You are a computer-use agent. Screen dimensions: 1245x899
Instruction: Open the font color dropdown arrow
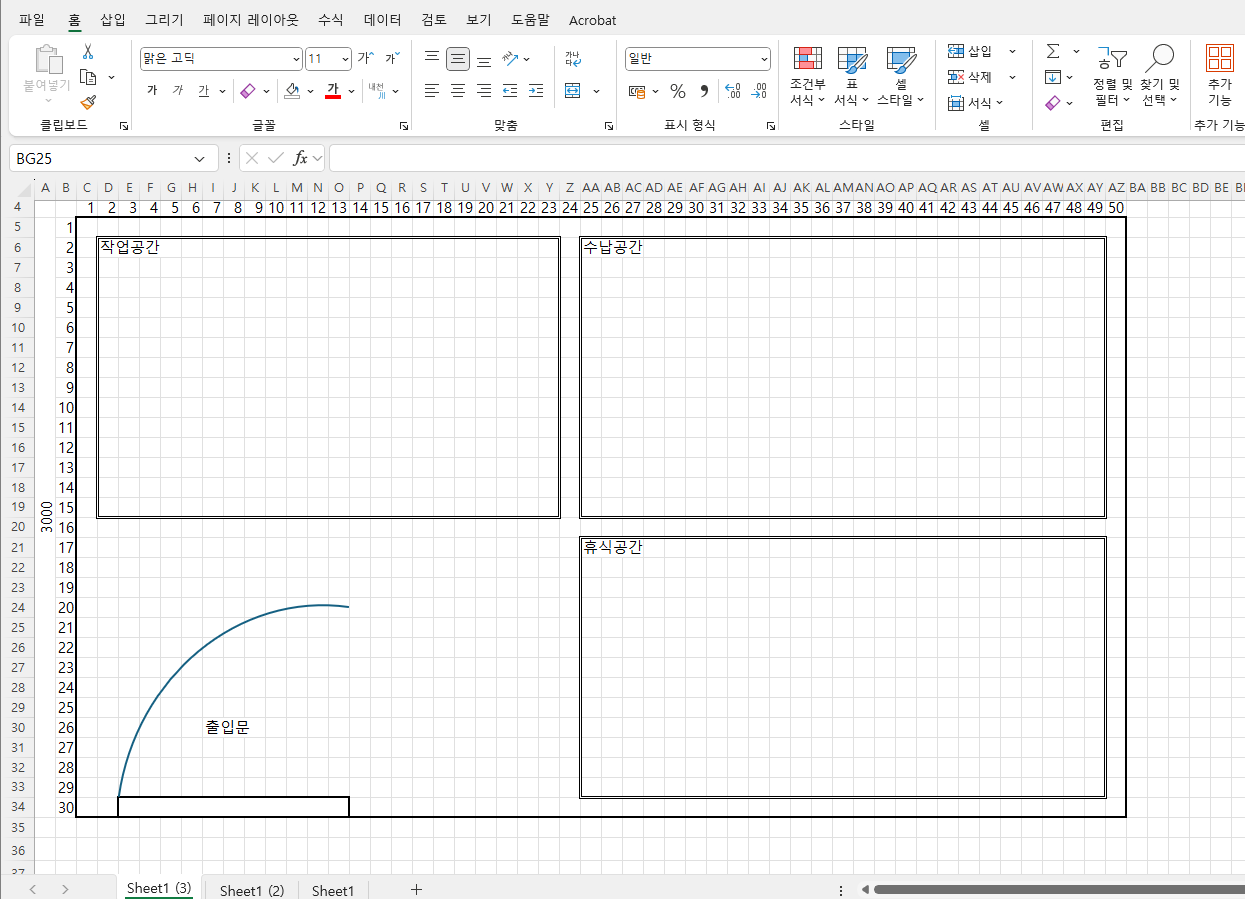(351, 91)
